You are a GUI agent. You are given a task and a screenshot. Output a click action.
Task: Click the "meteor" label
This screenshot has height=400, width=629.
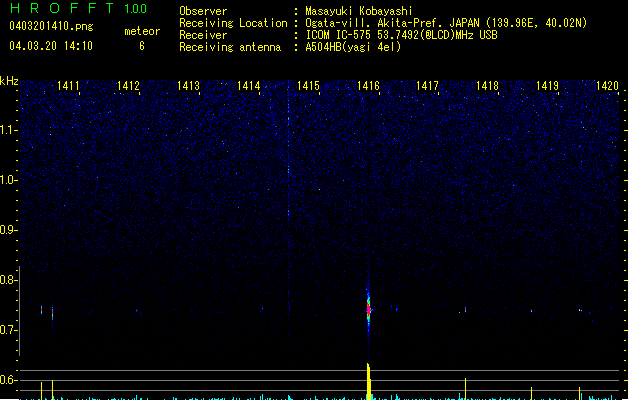pos(142,31)
